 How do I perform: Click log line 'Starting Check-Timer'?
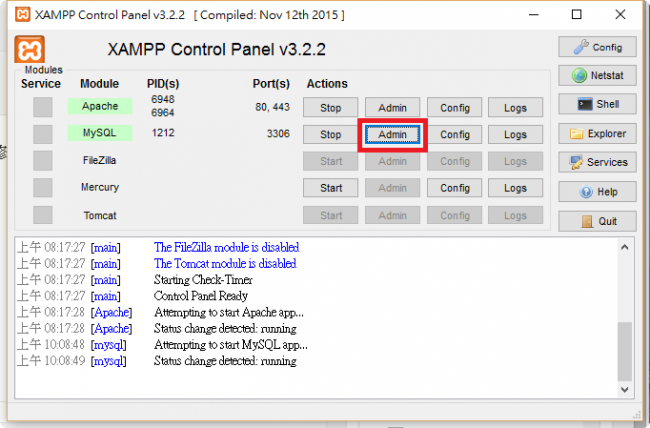[x=203, y=280]
